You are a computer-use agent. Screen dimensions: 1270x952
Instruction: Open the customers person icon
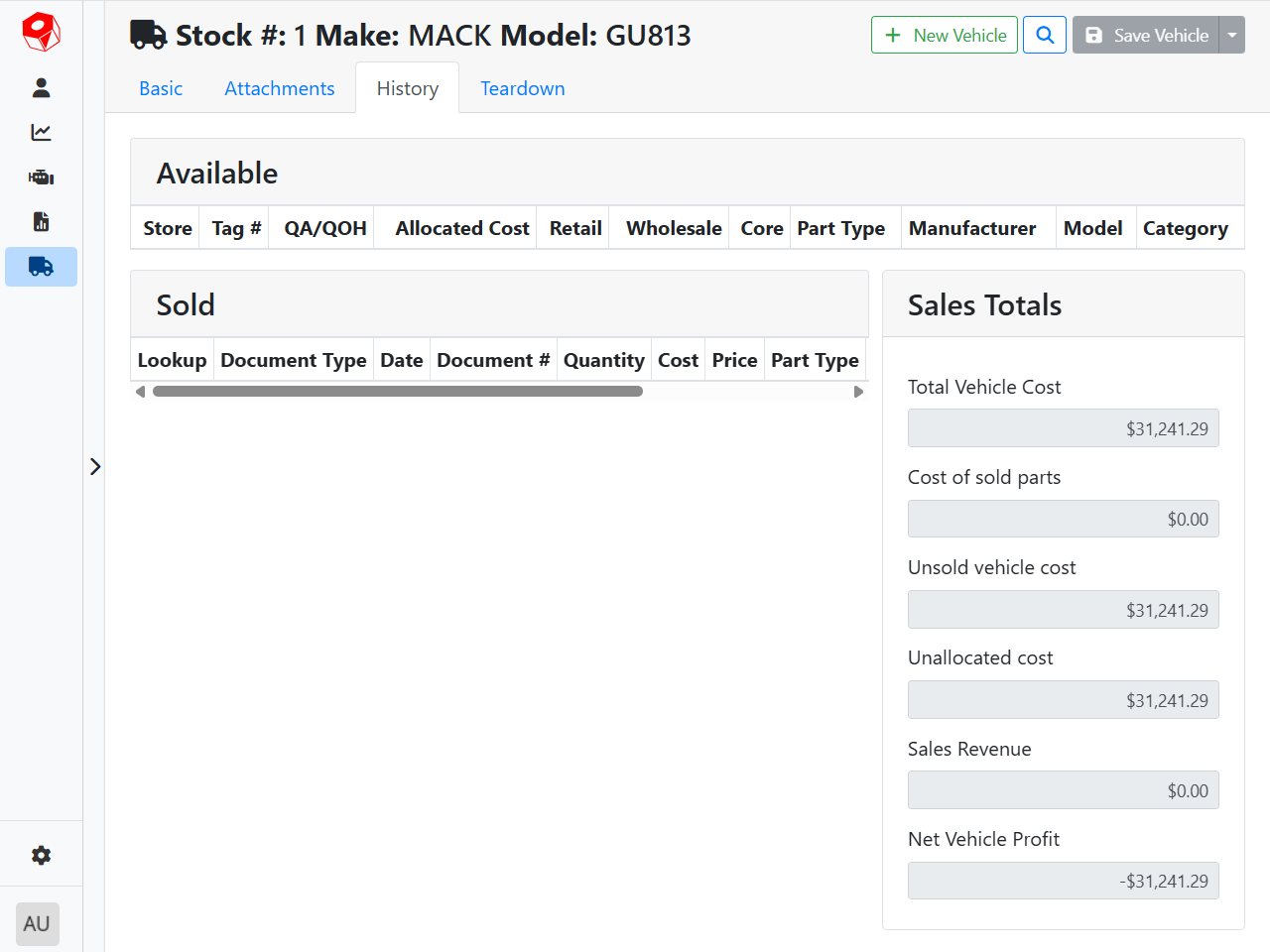[x=41, y=88]
